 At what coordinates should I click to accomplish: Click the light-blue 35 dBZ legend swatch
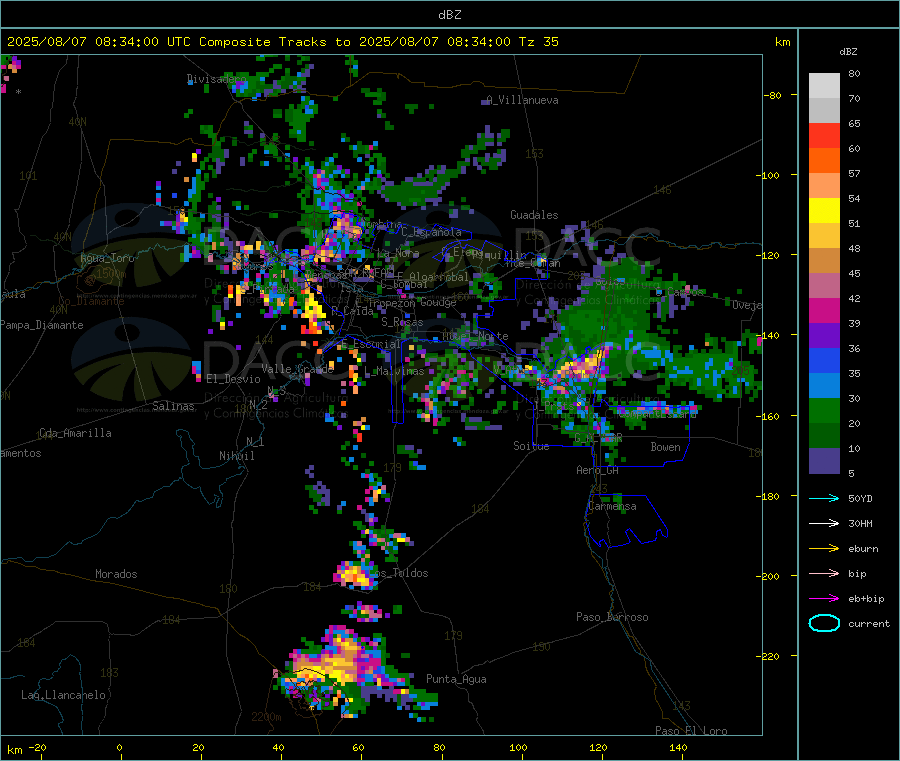[x=824, y=386]
